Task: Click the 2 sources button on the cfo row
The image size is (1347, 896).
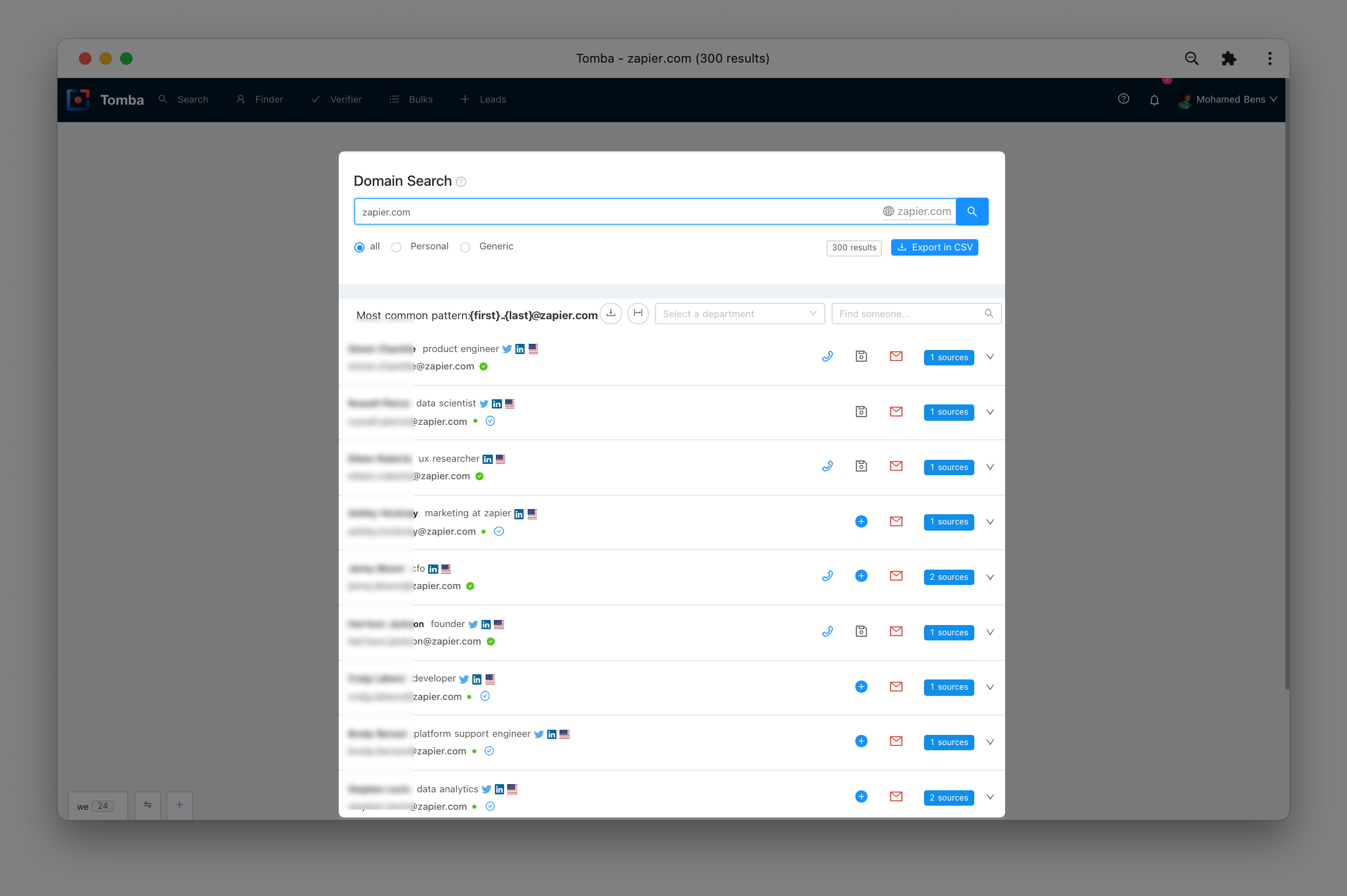Action: (x=948, y=577)
